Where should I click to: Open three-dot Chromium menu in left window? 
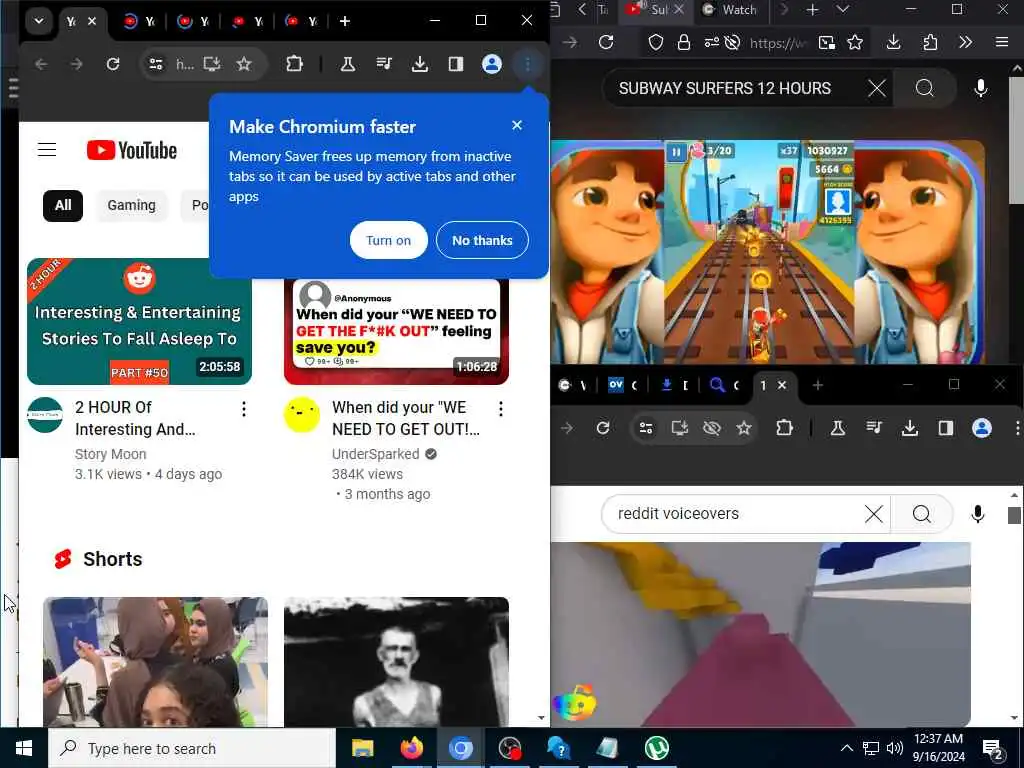528,64
